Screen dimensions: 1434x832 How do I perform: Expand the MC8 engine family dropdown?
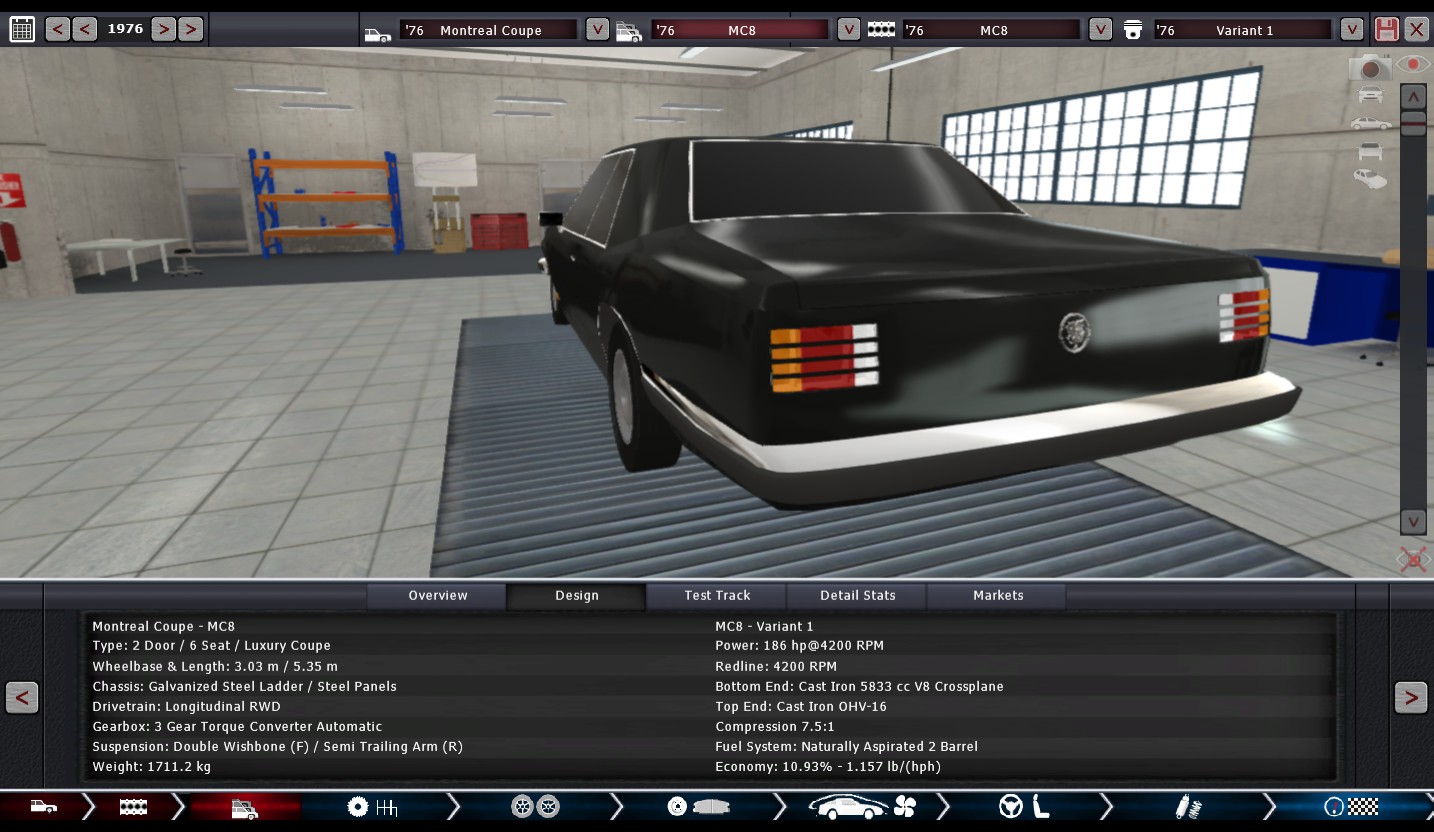coord(1100,29)
